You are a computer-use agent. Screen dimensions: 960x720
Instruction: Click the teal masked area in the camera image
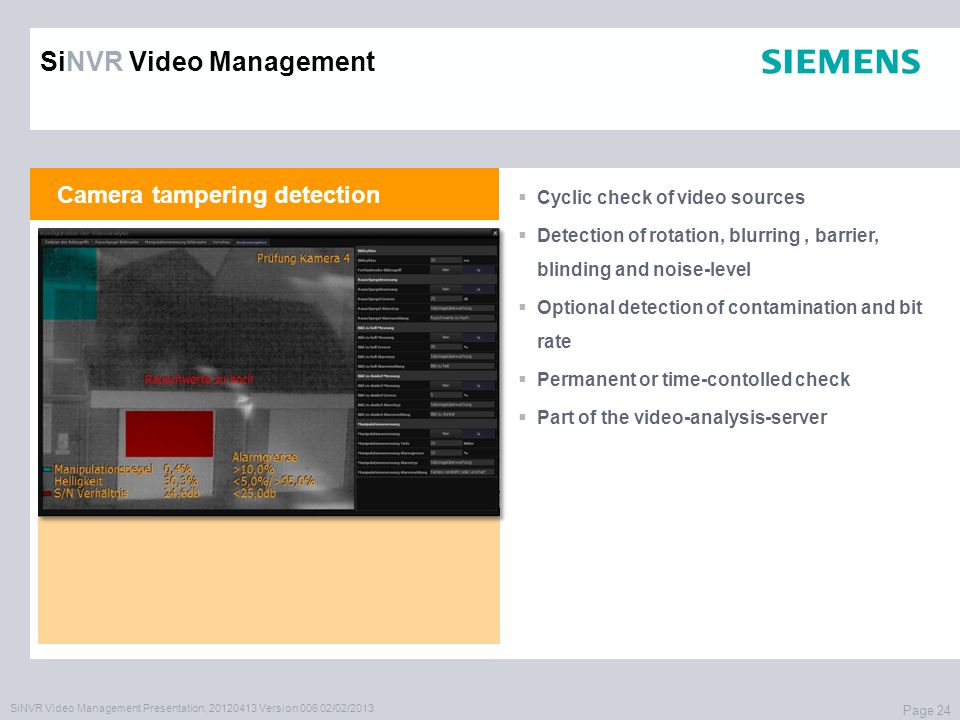click(x=69, y=283)
